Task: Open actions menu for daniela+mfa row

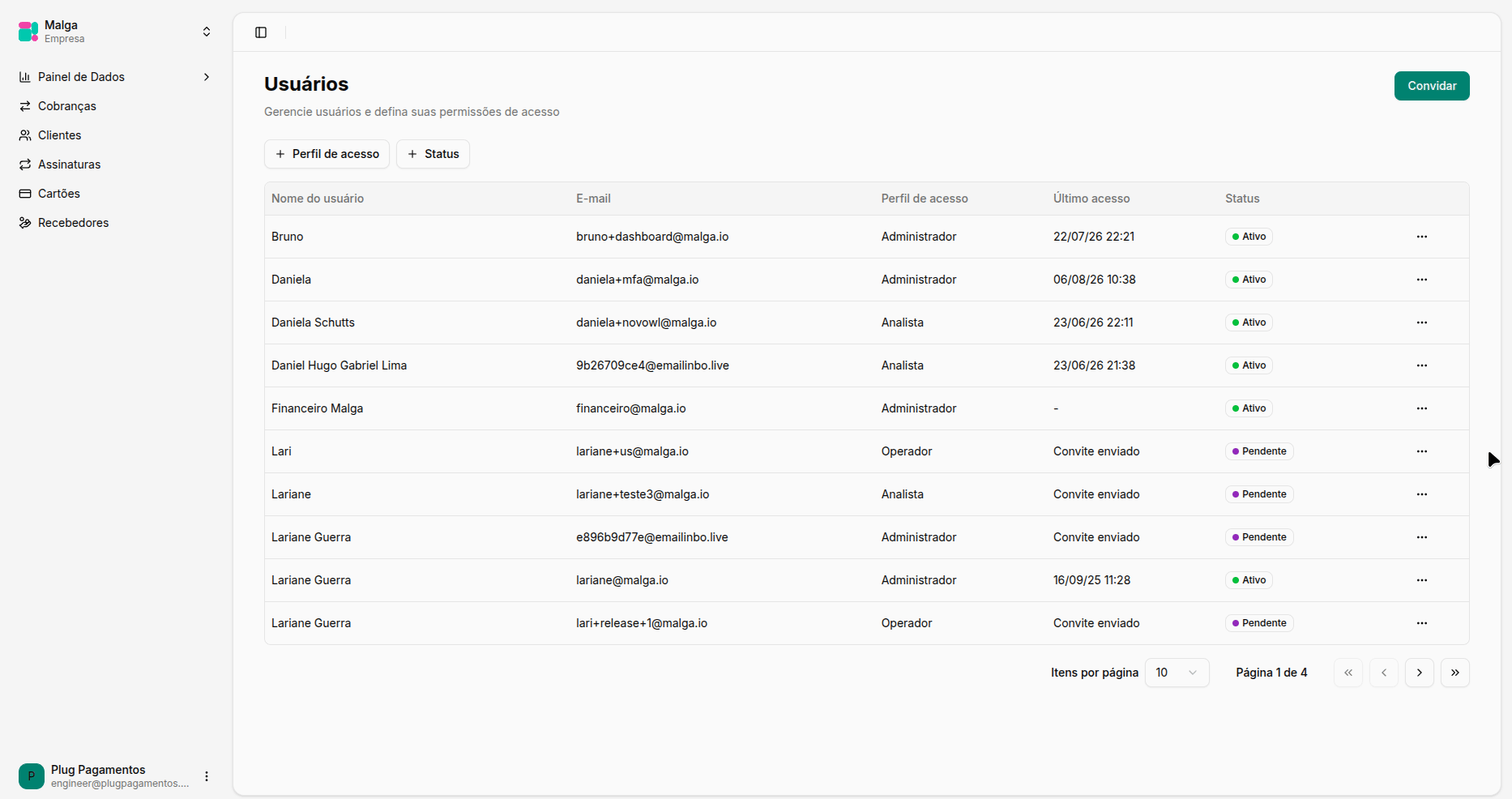Action: click(x=1422, y=280)
